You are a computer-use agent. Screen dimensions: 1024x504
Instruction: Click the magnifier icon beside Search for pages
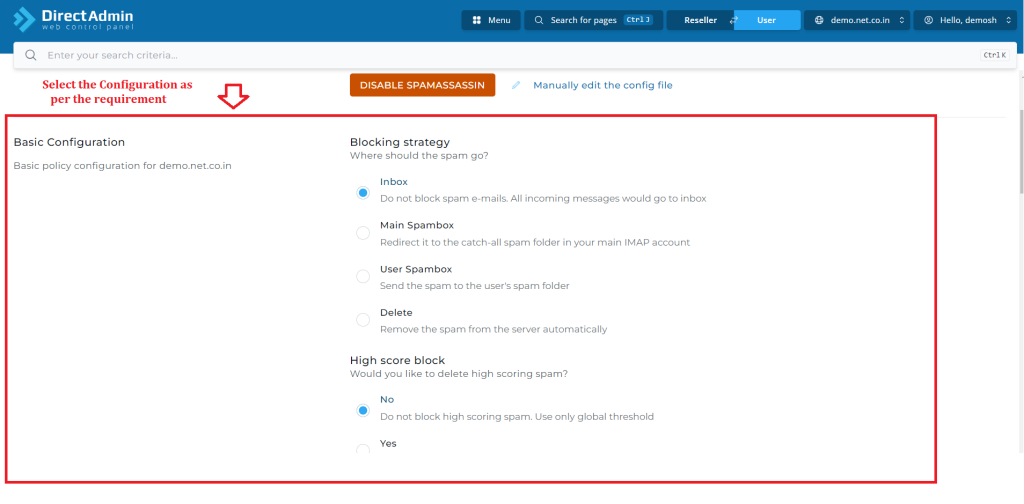[539, 20]
